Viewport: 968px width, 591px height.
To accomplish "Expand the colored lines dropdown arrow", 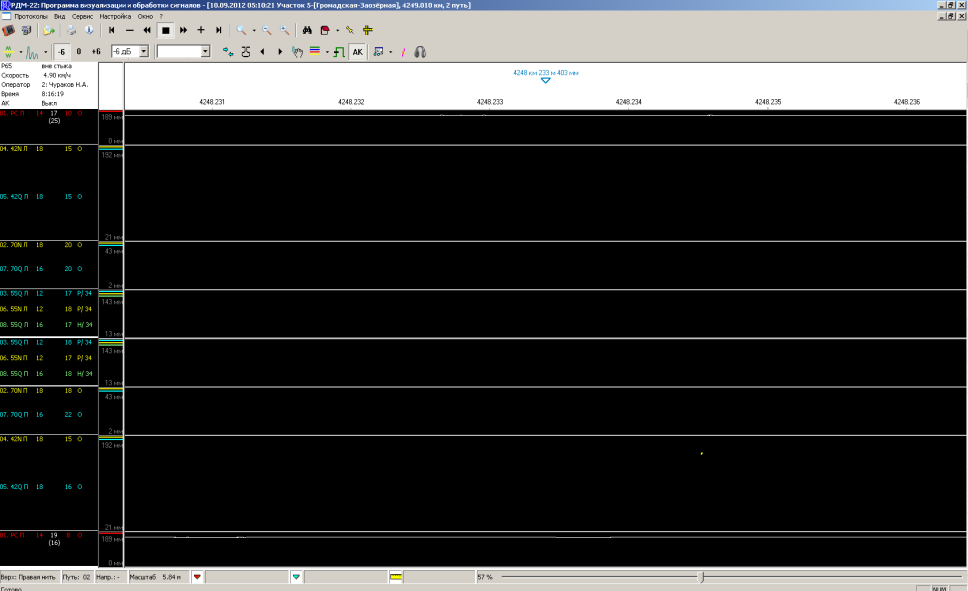I will [326, 51].
